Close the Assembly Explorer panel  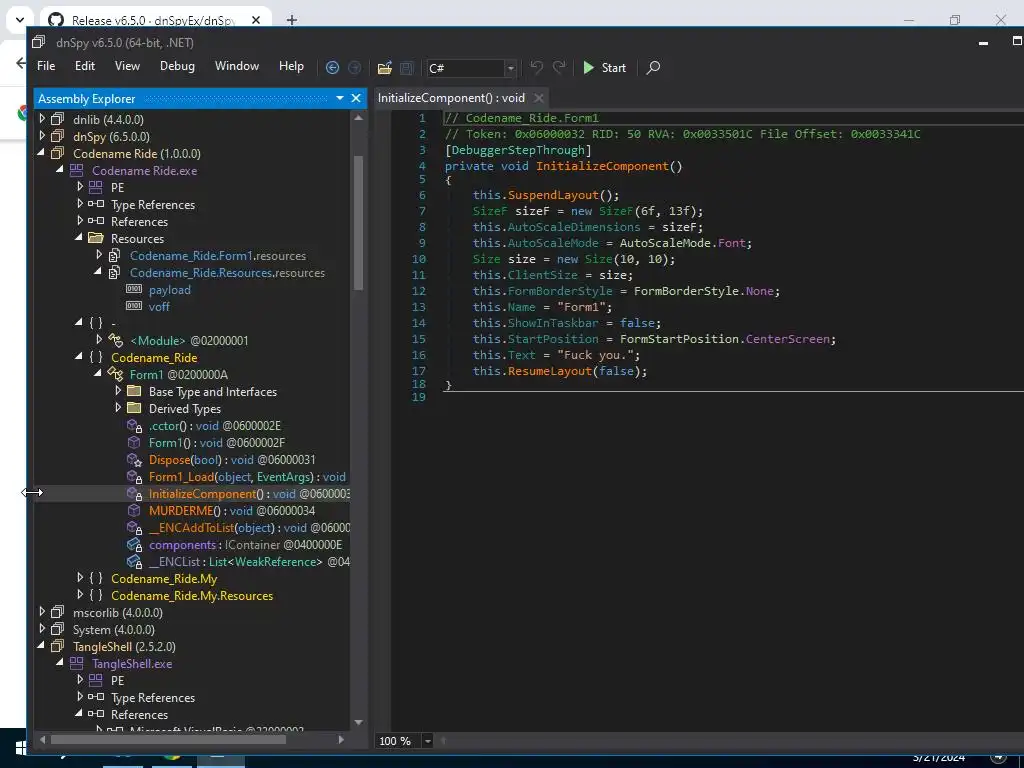356,98
